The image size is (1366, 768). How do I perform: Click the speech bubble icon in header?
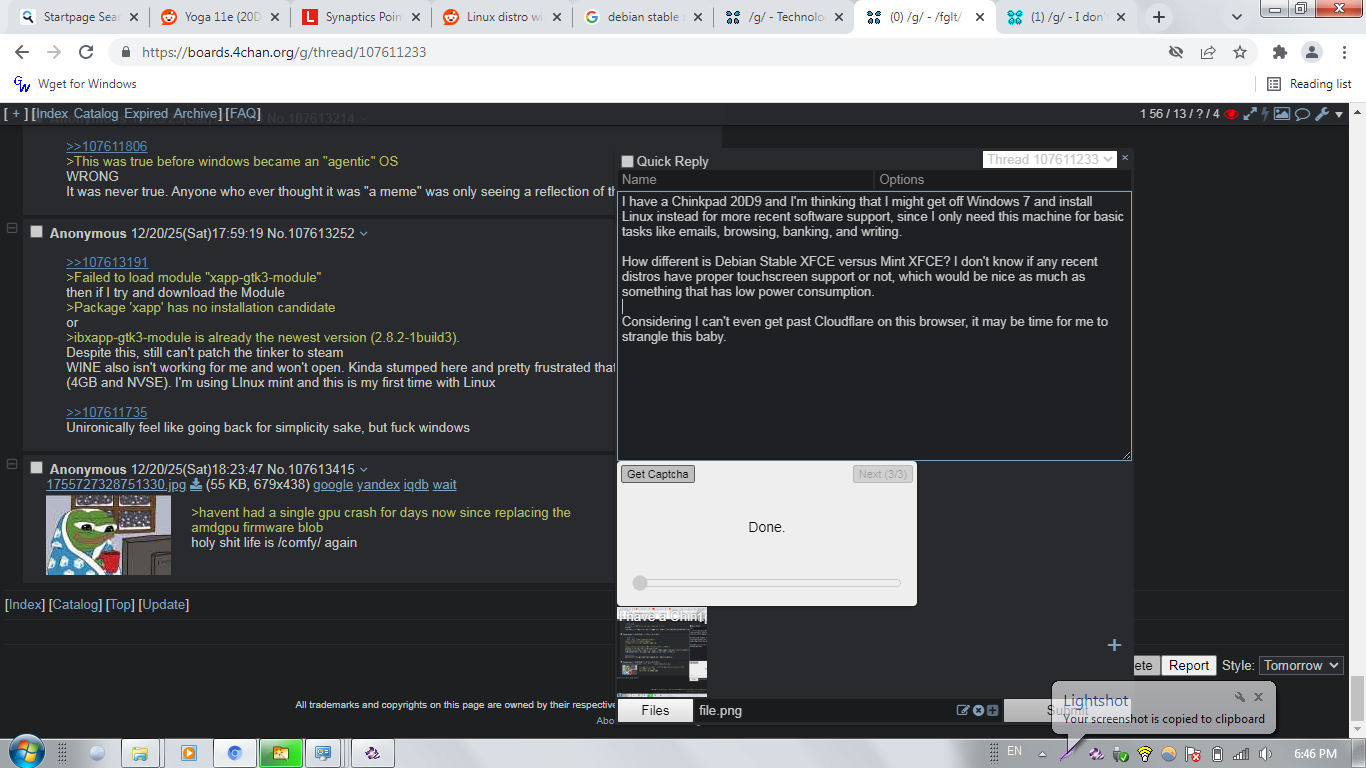pos(1302,114)
